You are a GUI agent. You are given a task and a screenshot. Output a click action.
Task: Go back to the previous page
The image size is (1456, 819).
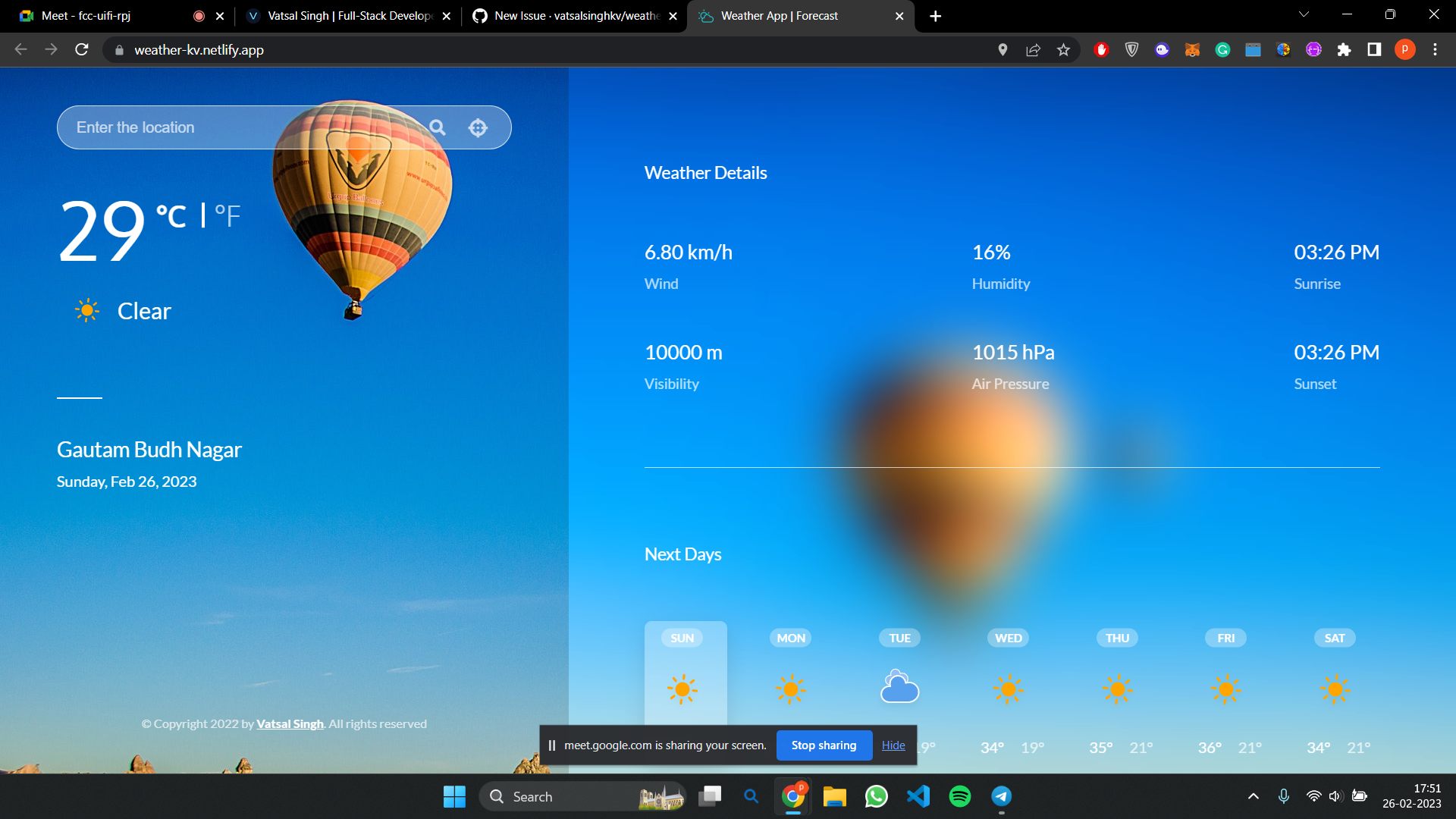pos(20,49)
